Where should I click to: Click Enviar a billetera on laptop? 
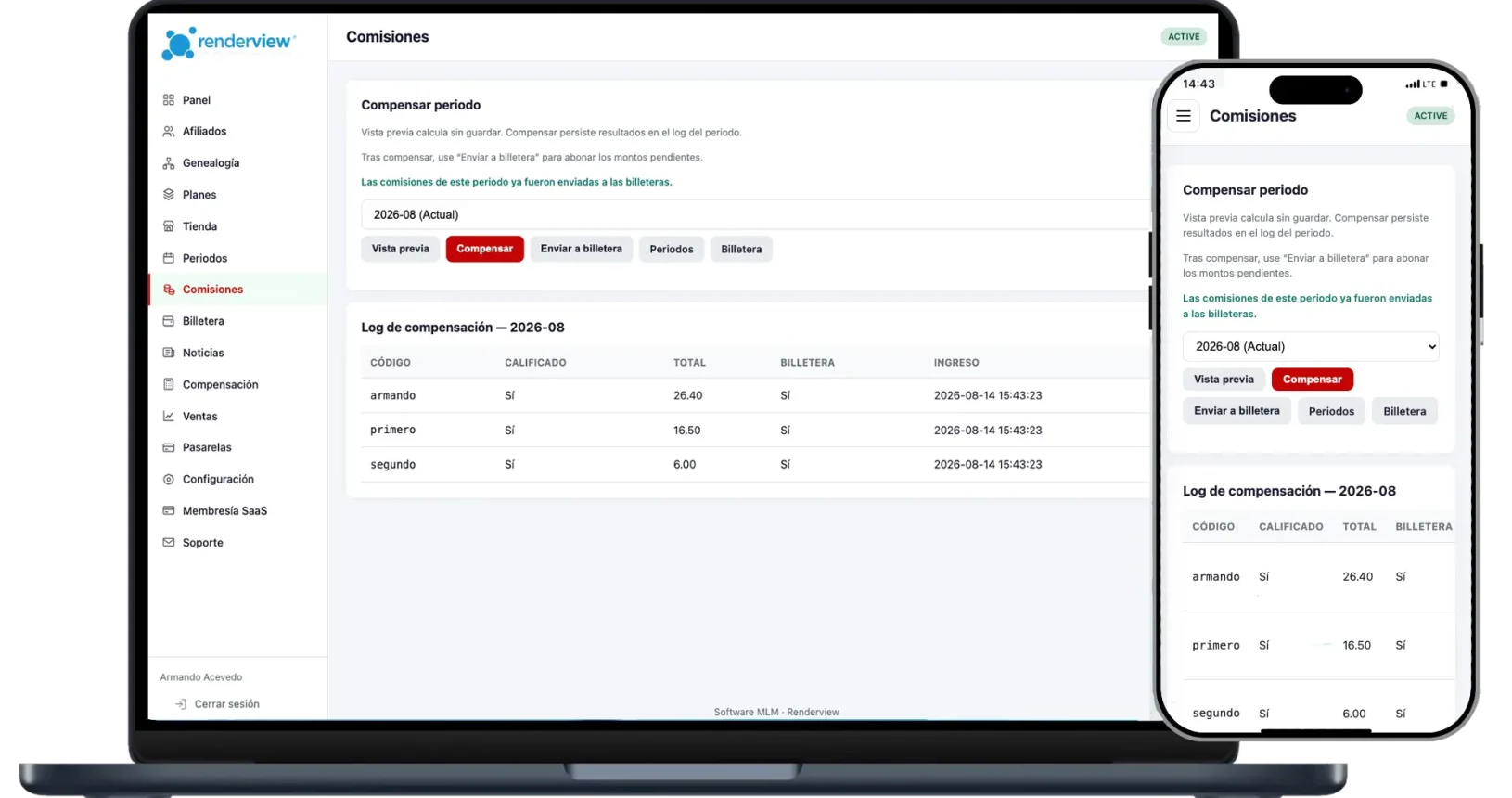582,249
